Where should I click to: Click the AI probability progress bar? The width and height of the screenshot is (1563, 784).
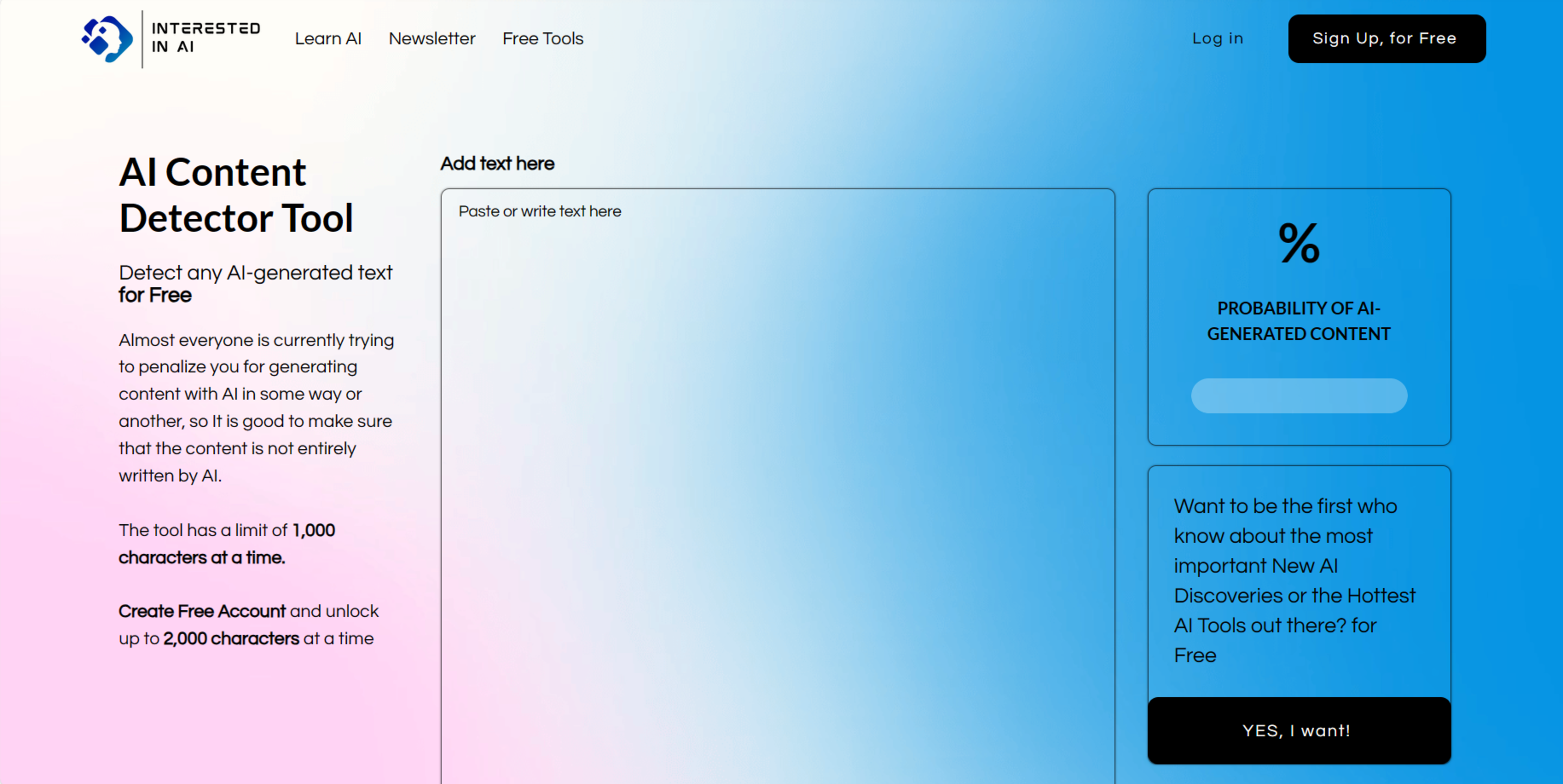pyautogui.click(x=1298, y=396)
